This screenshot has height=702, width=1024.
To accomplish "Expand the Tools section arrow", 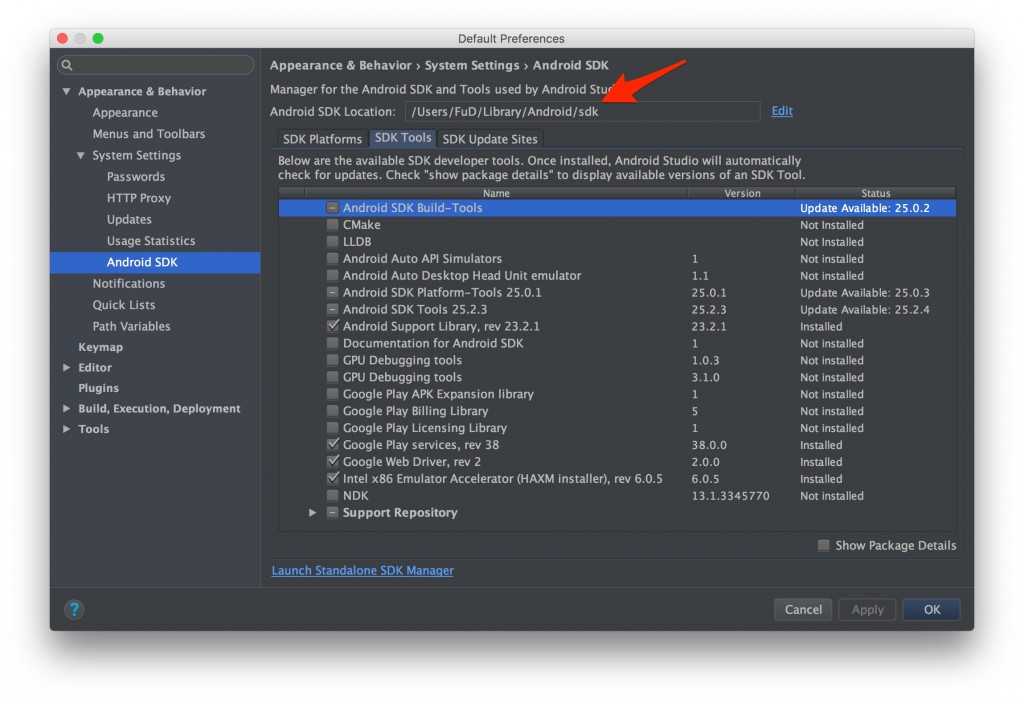I will (67, 429).
